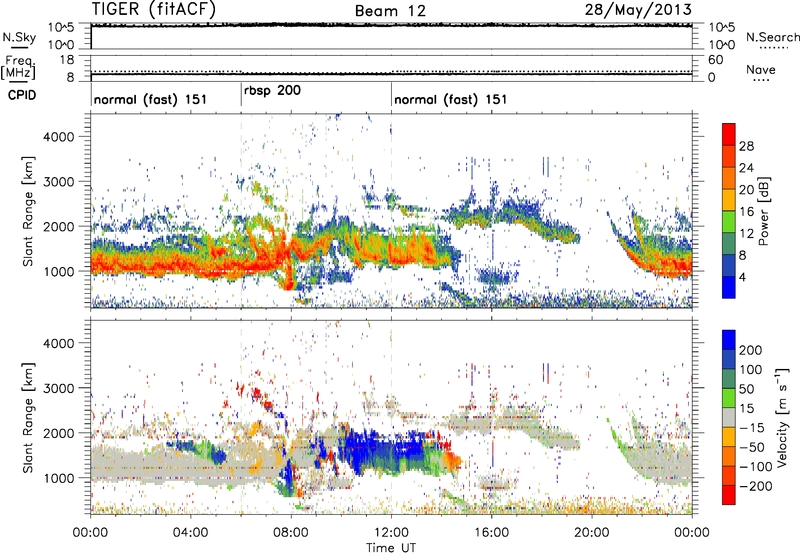Click the 20:00 time axis label
The height and width of the screenshot is (554, 800).
point(592,533)
